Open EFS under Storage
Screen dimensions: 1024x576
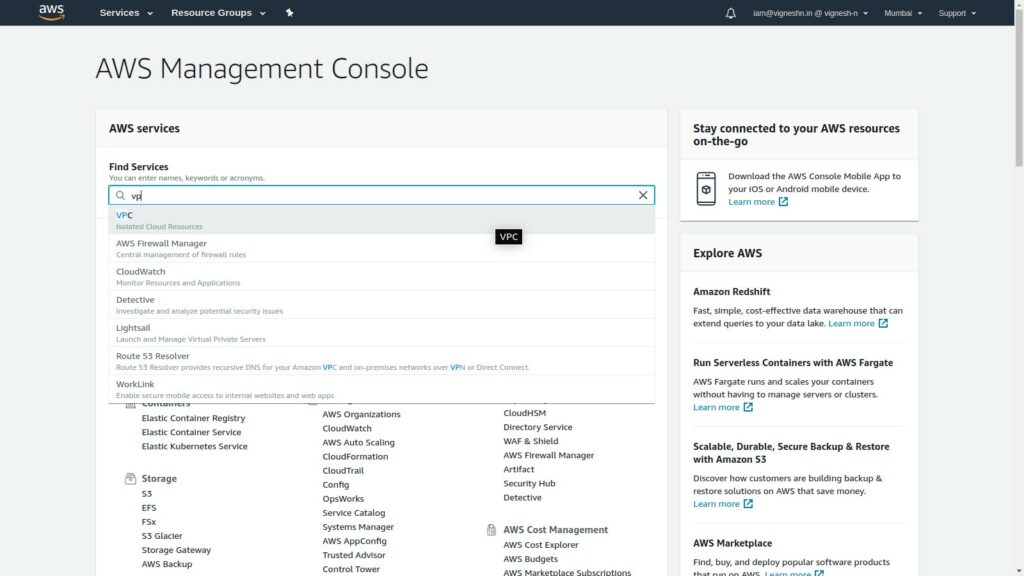pyautogui.click(x=149, y=508)
